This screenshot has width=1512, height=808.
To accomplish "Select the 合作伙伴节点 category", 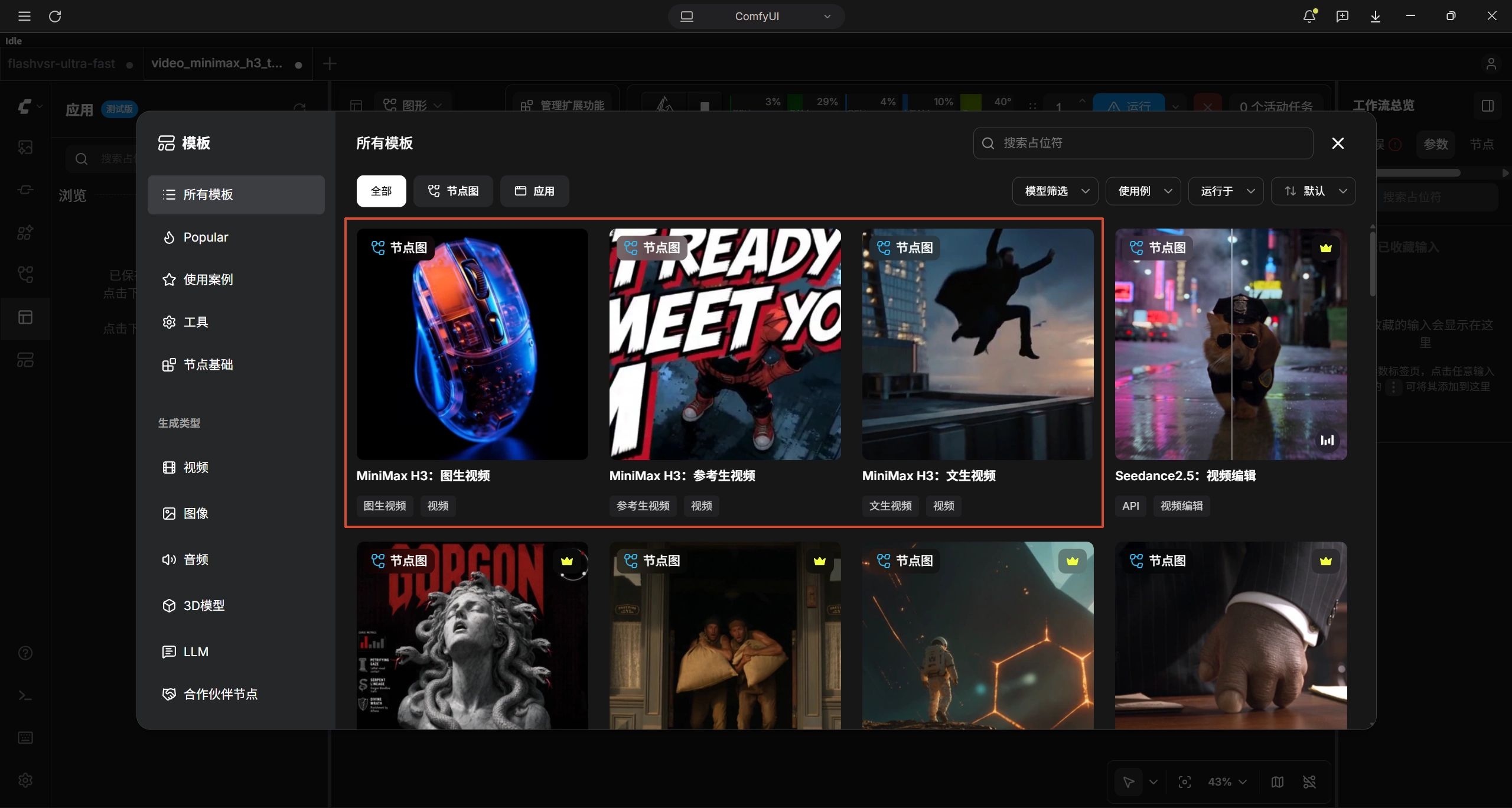I will pos(236,694).
